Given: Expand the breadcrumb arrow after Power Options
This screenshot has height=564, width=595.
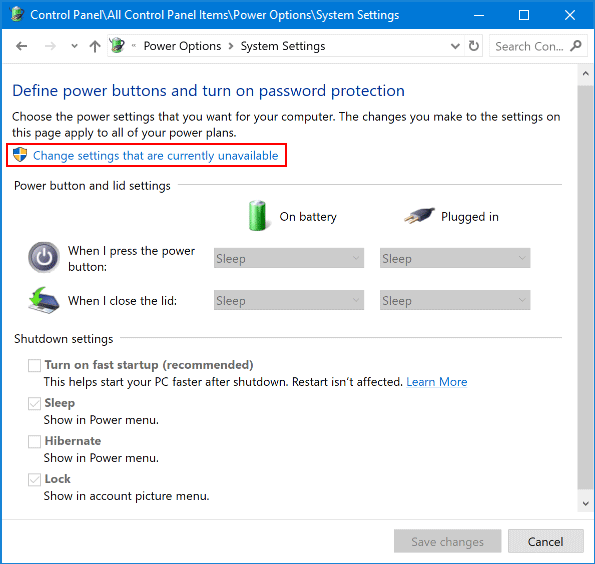Looking at the screenshot, I should [x=231, y=46].
